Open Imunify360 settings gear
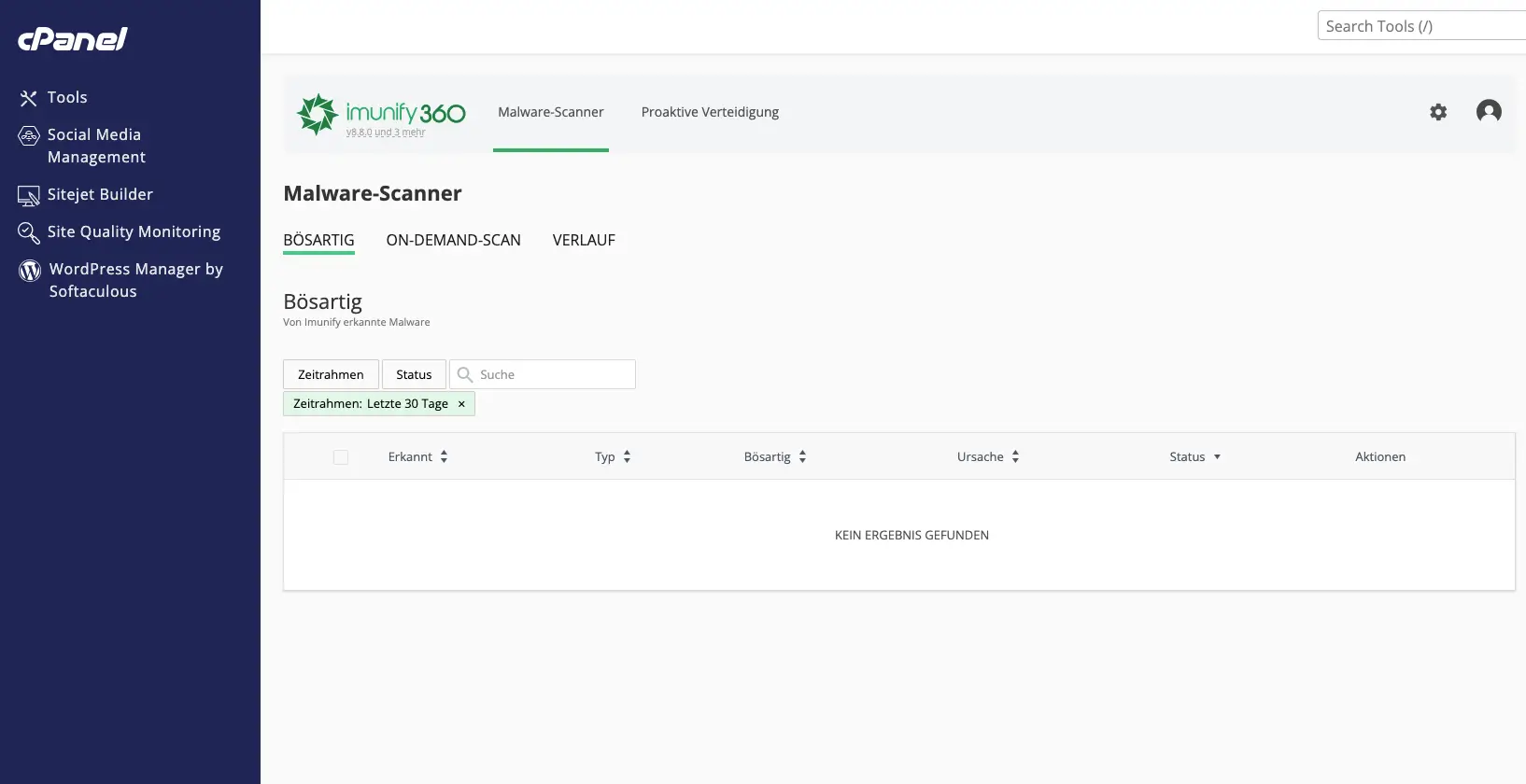 click(x=1438, y=112)
